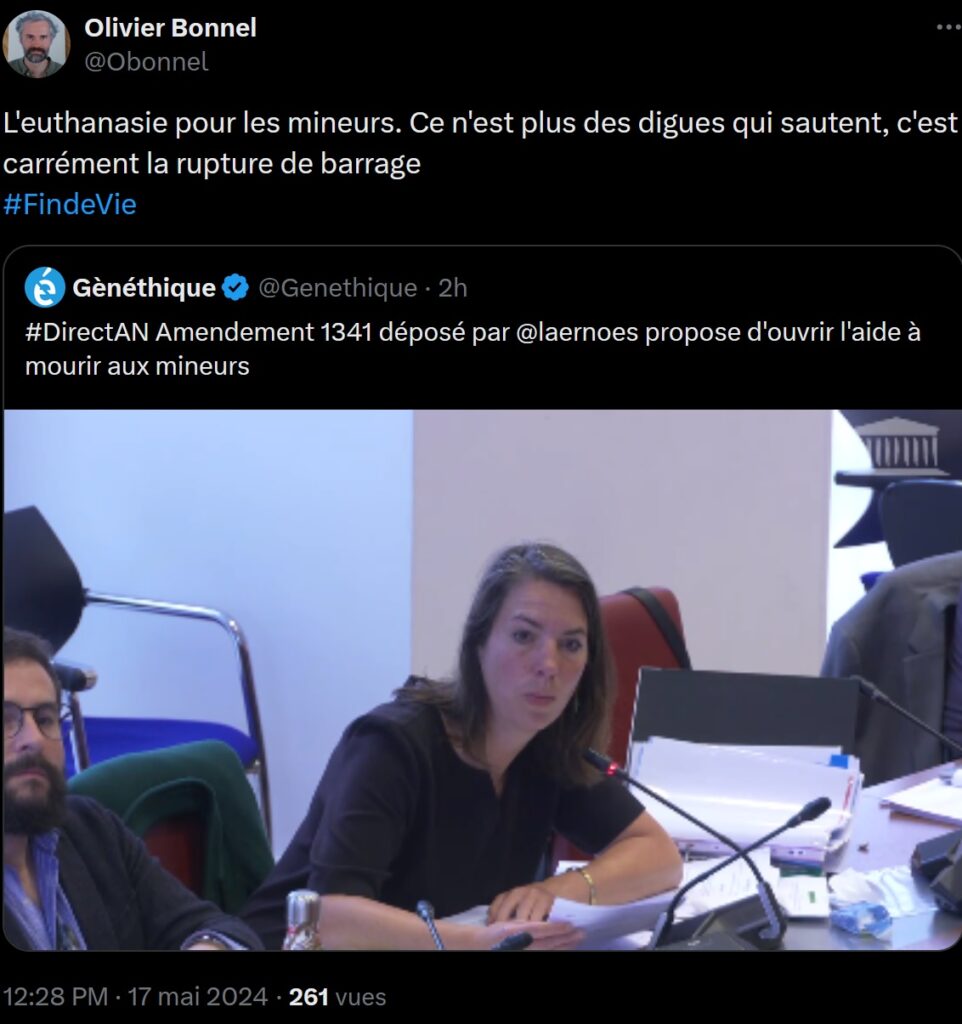Open the #FindeVie hashtag
Image resolution: width=962 pixels, height=1024 pixels.
click(x=70, y=204)
